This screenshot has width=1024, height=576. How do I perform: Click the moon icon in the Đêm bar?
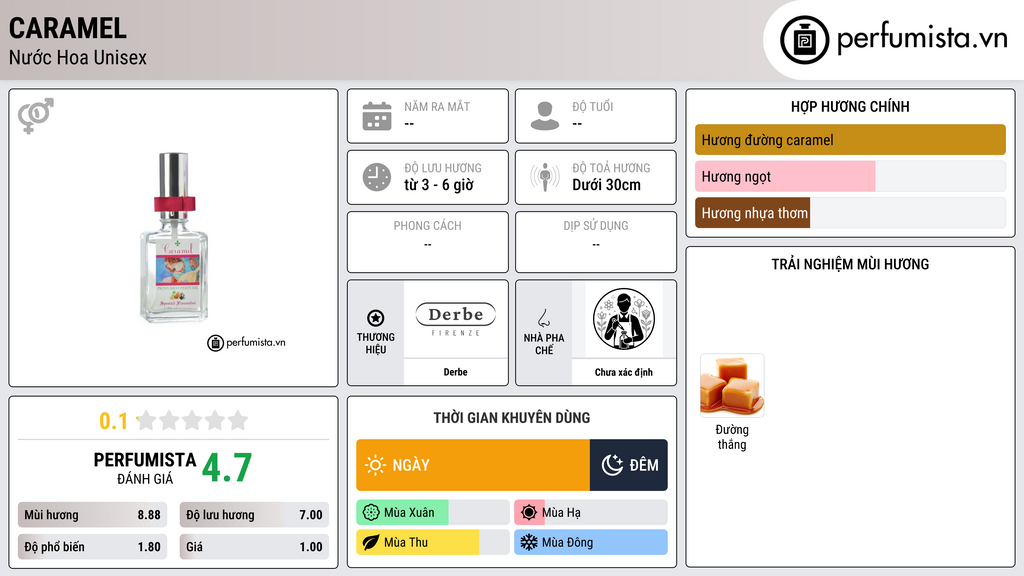[612, 465]
